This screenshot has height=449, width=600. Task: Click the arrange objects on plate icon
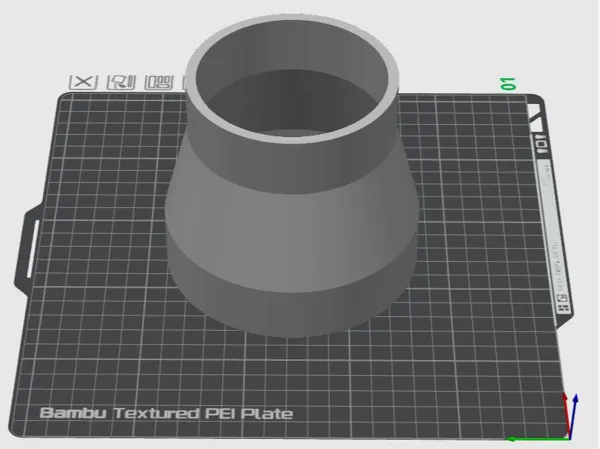[x=159, y=82]
